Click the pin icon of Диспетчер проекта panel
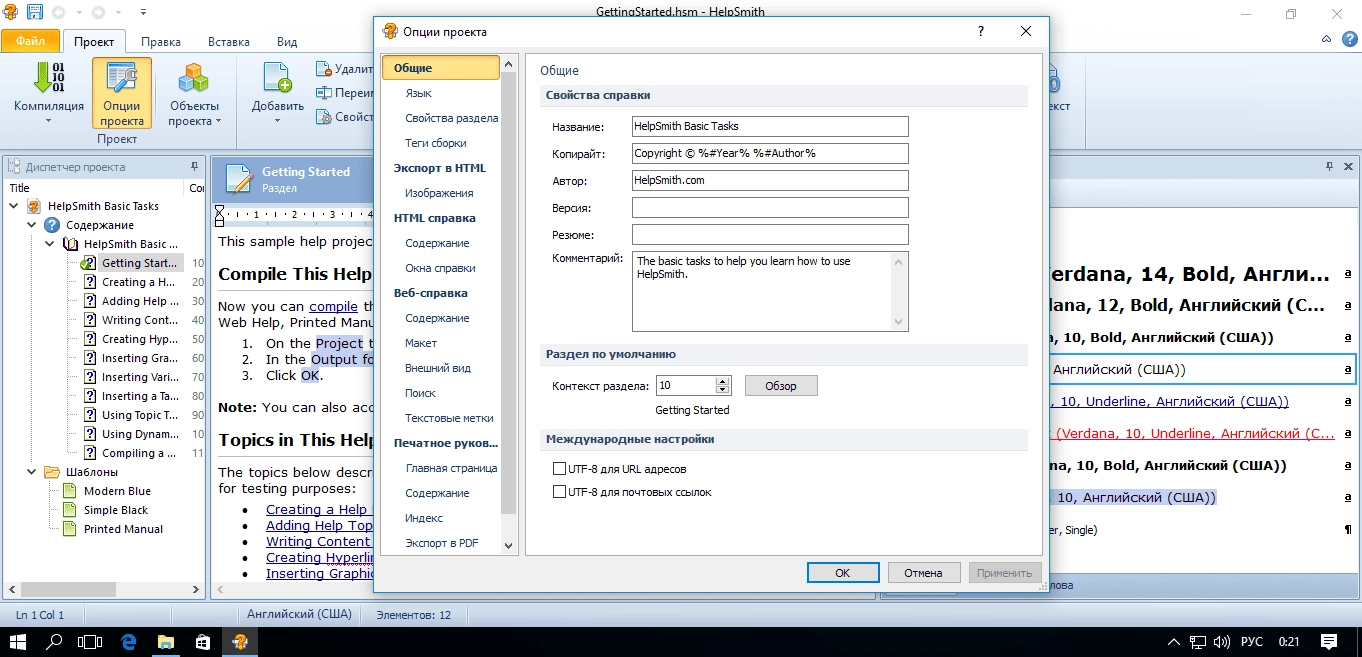This screenshot has width=1362, height=657. 194,167
